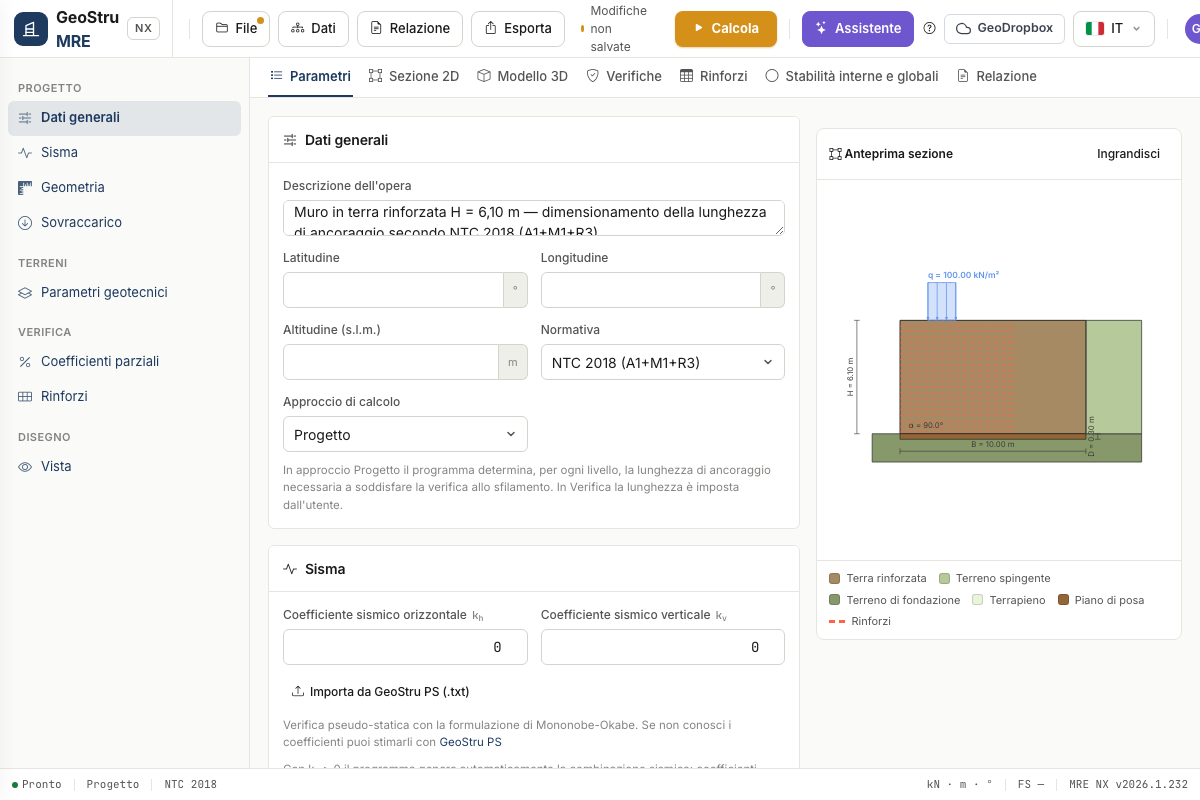Follow the GeoStru PS link
1200x800 pixels.
click(x=471, y=742)
